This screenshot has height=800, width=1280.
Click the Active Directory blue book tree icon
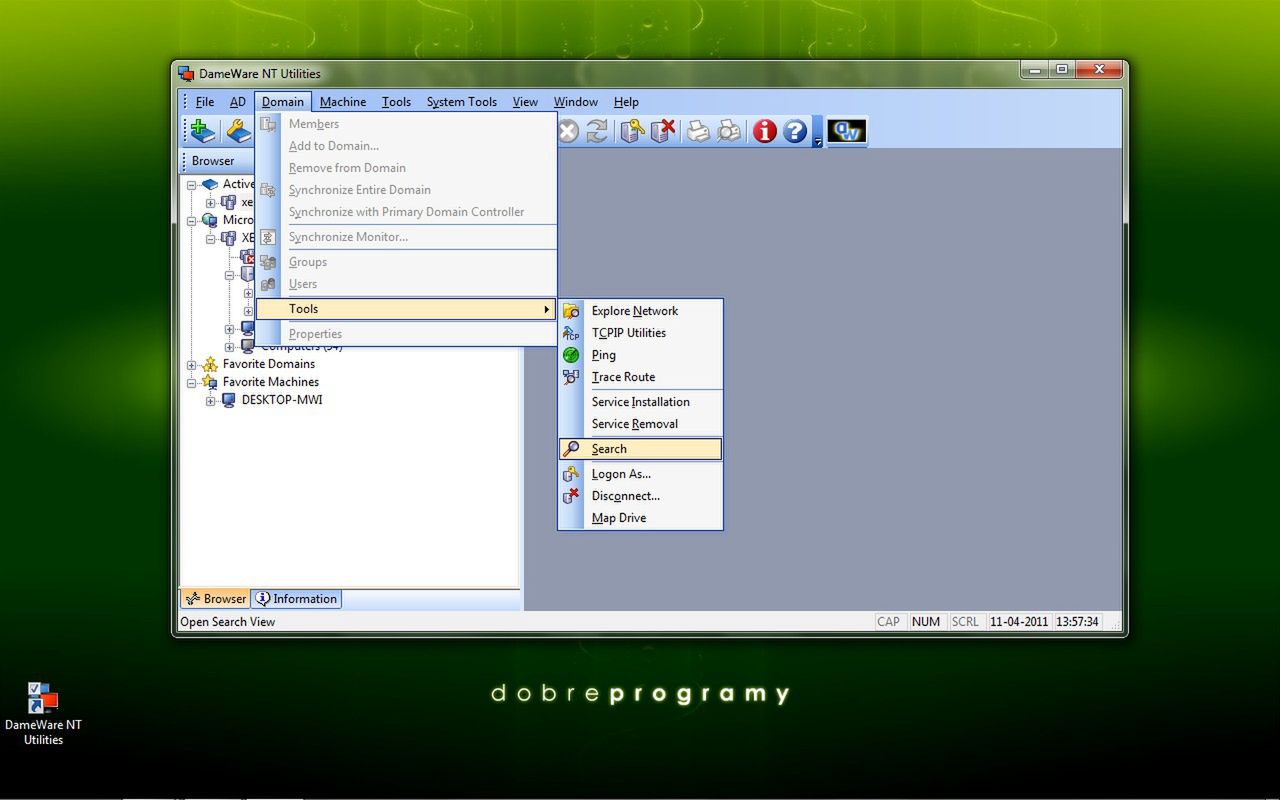(x=210, y=184)
